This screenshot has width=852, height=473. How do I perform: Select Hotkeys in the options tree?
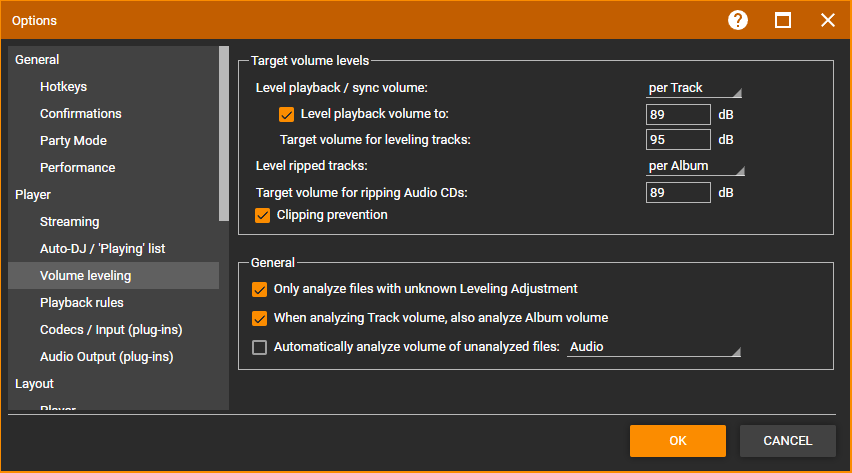[63, 87]
